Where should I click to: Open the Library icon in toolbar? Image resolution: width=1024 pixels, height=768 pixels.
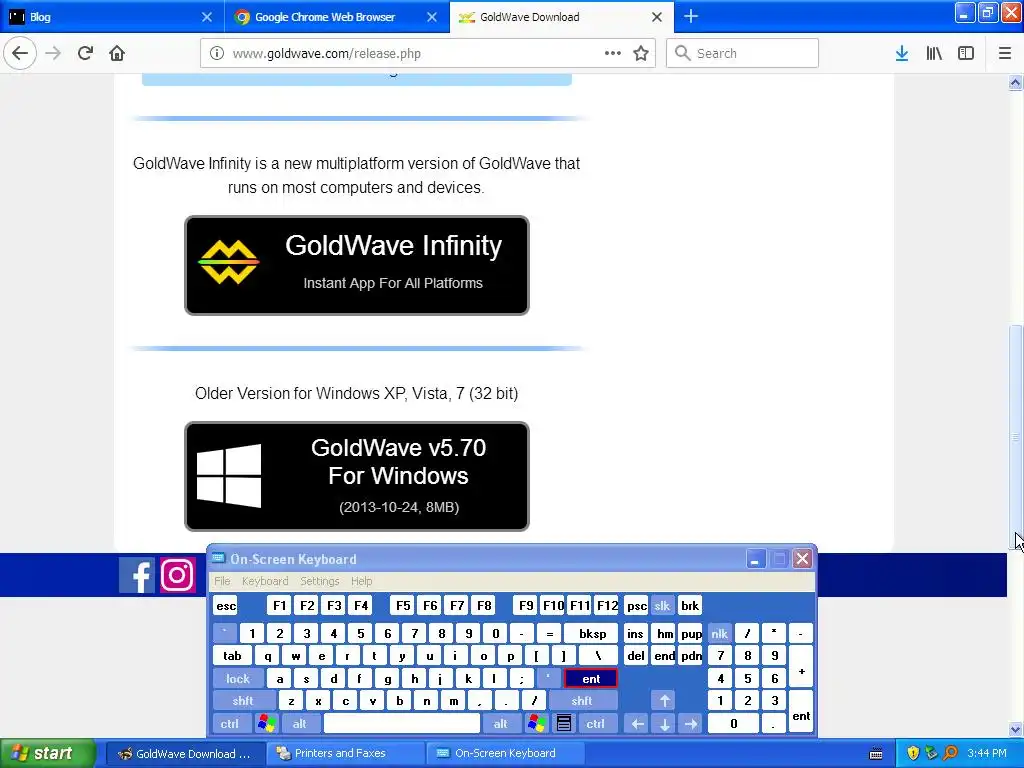coord(934,53)
